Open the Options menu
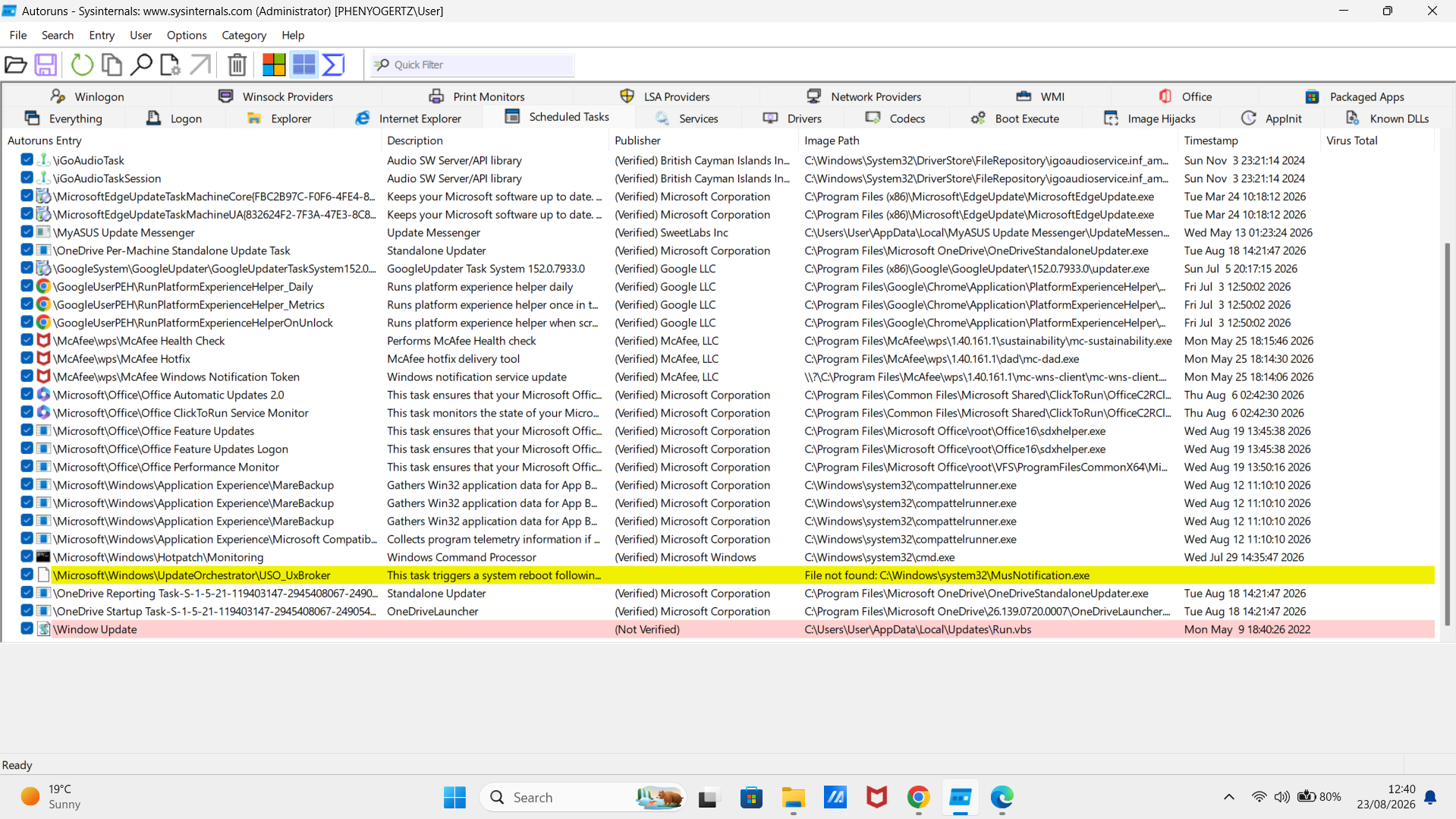 pyautogui.click(x=187, y=35)
